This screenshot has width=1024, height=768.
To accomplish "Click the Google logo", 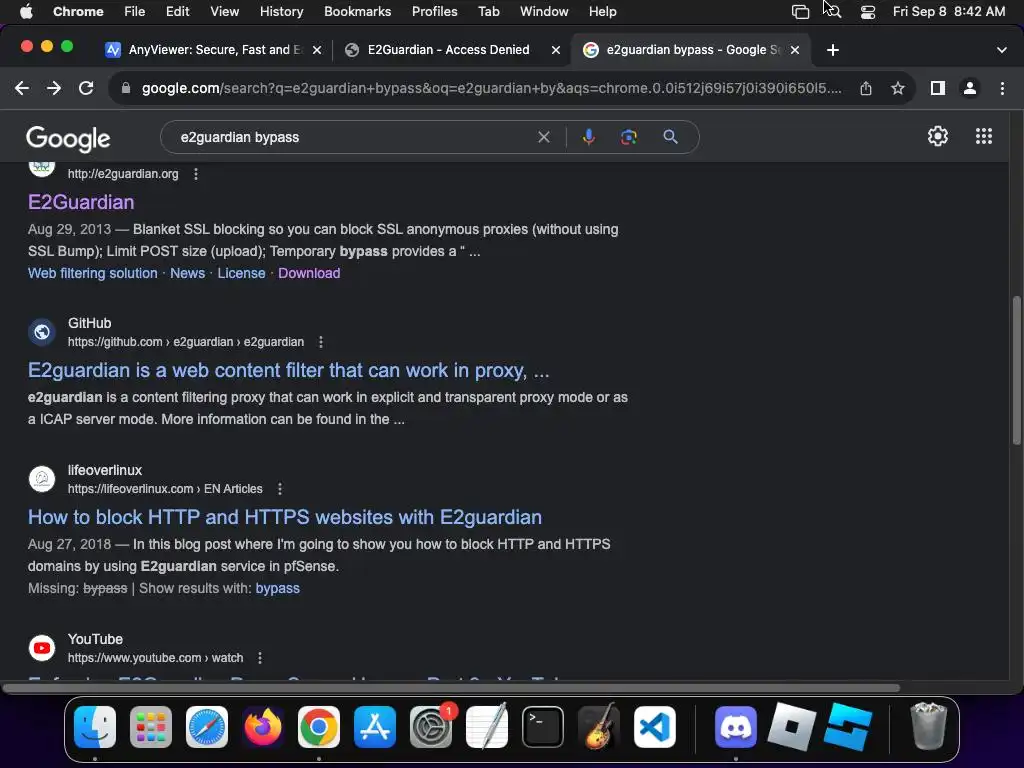I will point(68,138).
